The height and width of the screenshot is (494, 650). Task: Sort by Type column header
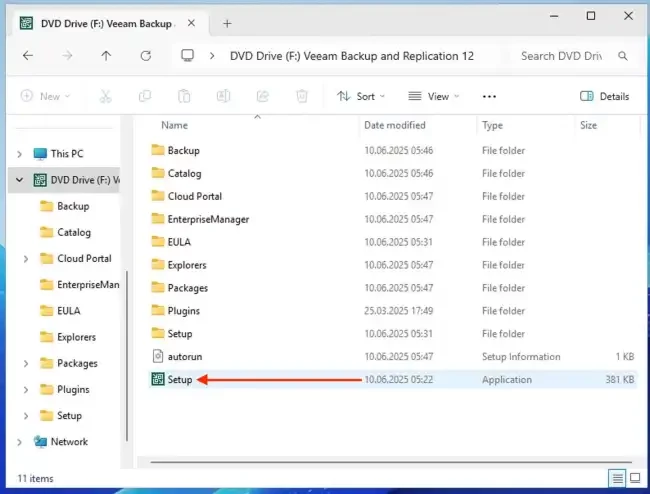coord(492,125)
